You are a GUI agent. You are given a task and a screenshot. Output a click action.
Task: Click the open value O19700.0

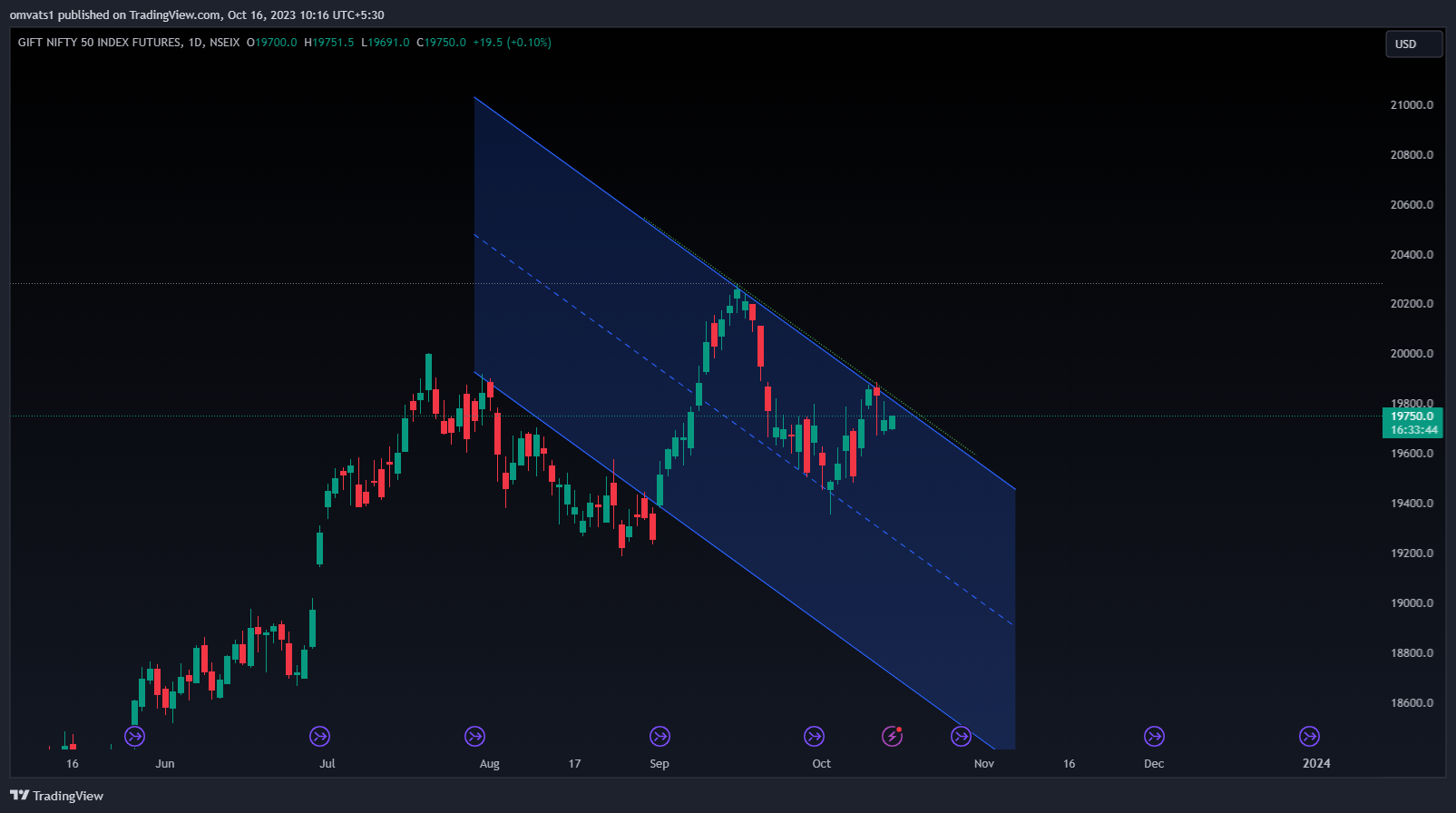click(x=272, y=43)
